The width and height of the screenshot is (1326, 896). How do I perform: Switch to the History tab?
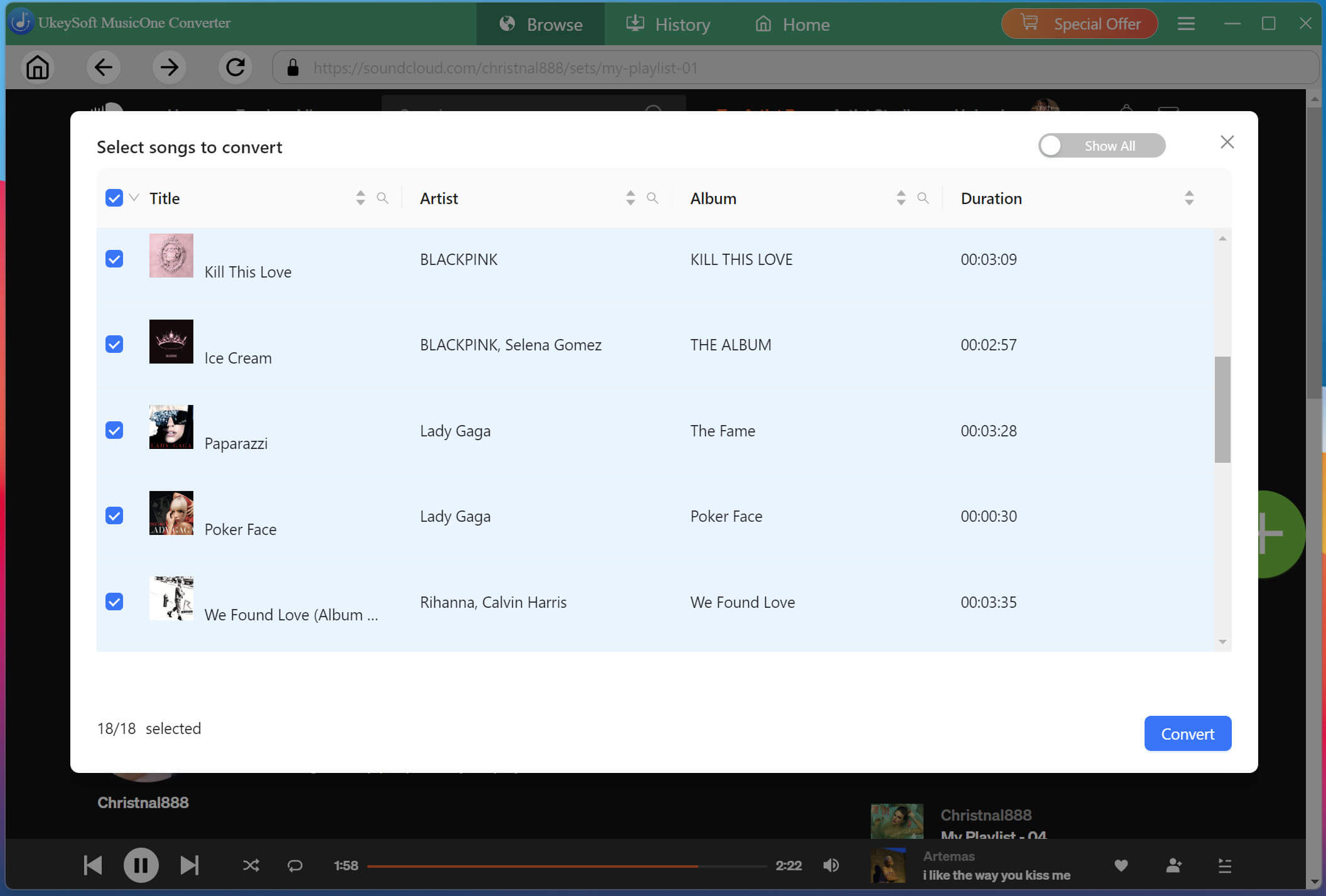pyautogui.click(x=668, y=24)
